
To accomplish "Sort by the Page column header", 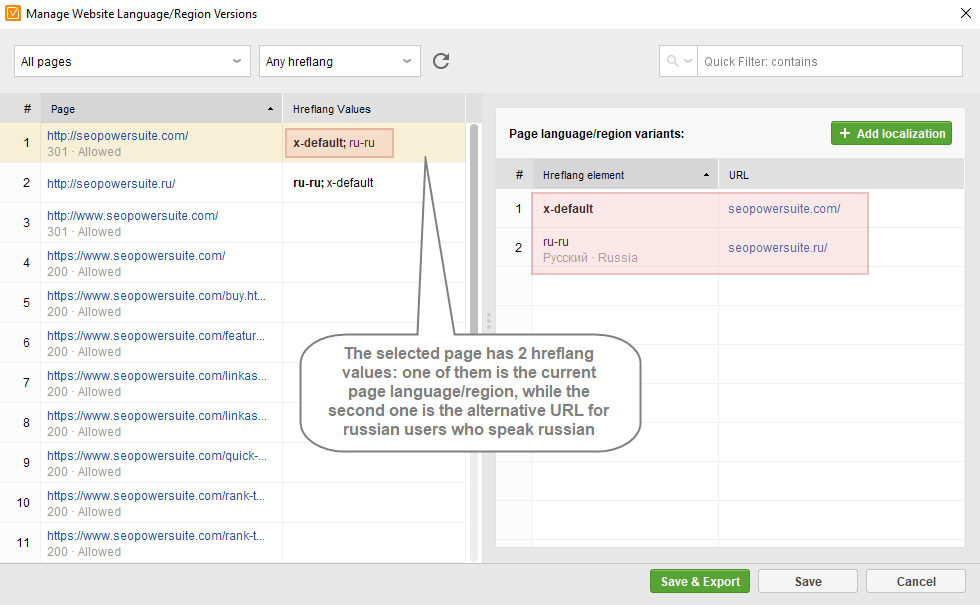I will click(161, 109).
